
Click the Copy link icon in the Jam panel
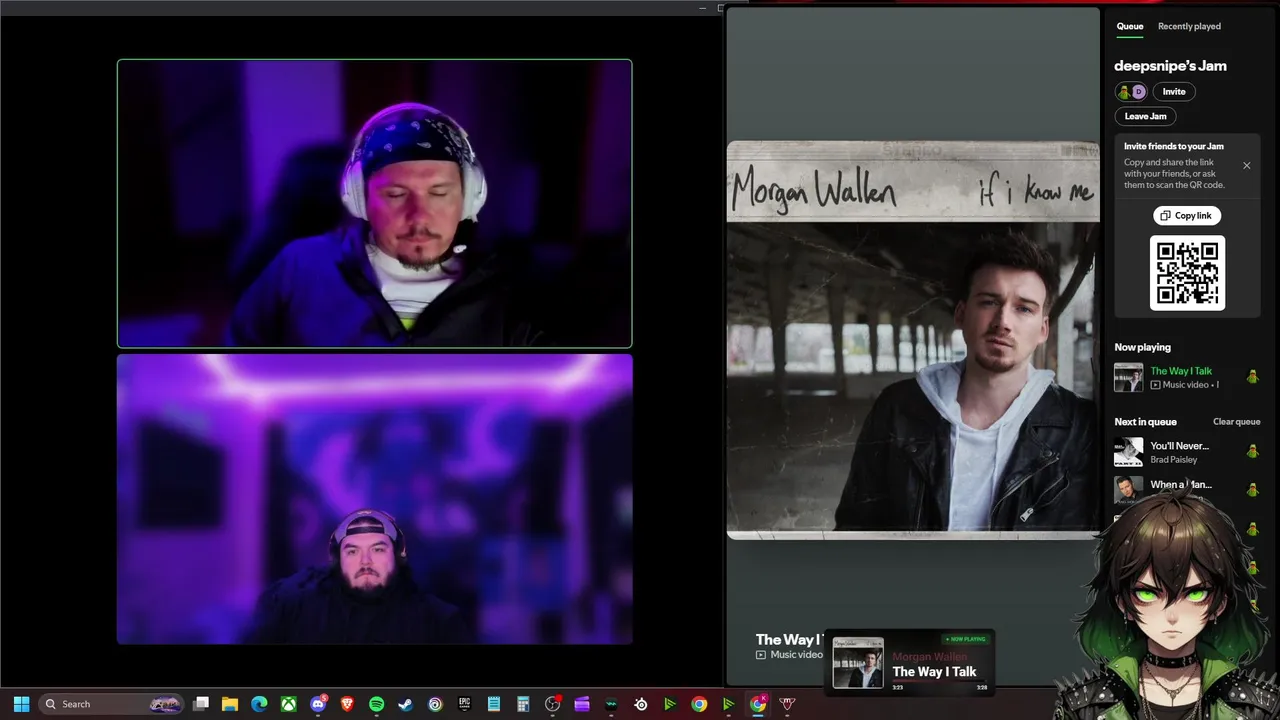pyautogui.click(x=1166, y=216)
